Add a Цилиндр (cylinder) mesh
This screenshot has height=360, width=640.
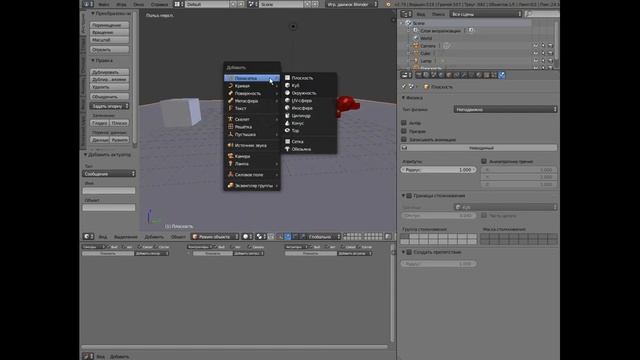pos(310,116)
